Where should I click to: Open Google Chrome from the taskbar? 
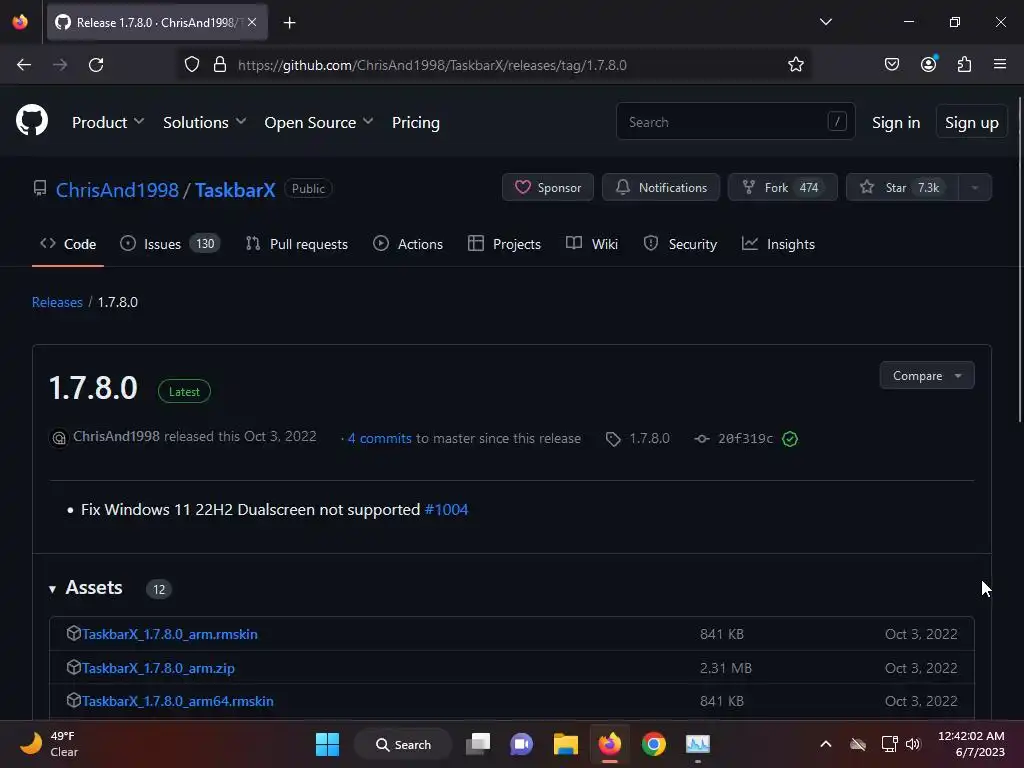pyautogui.click(x=654, y=744)
